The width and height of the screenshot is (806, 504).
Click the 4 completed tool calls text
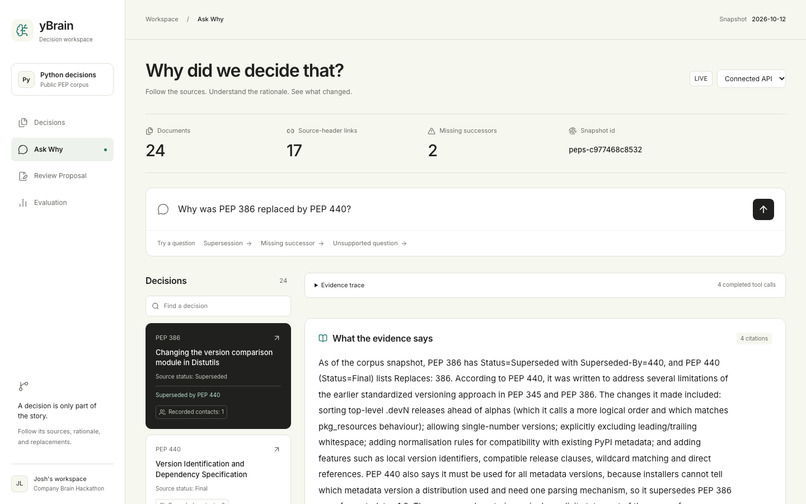click(x=746, y=285)
